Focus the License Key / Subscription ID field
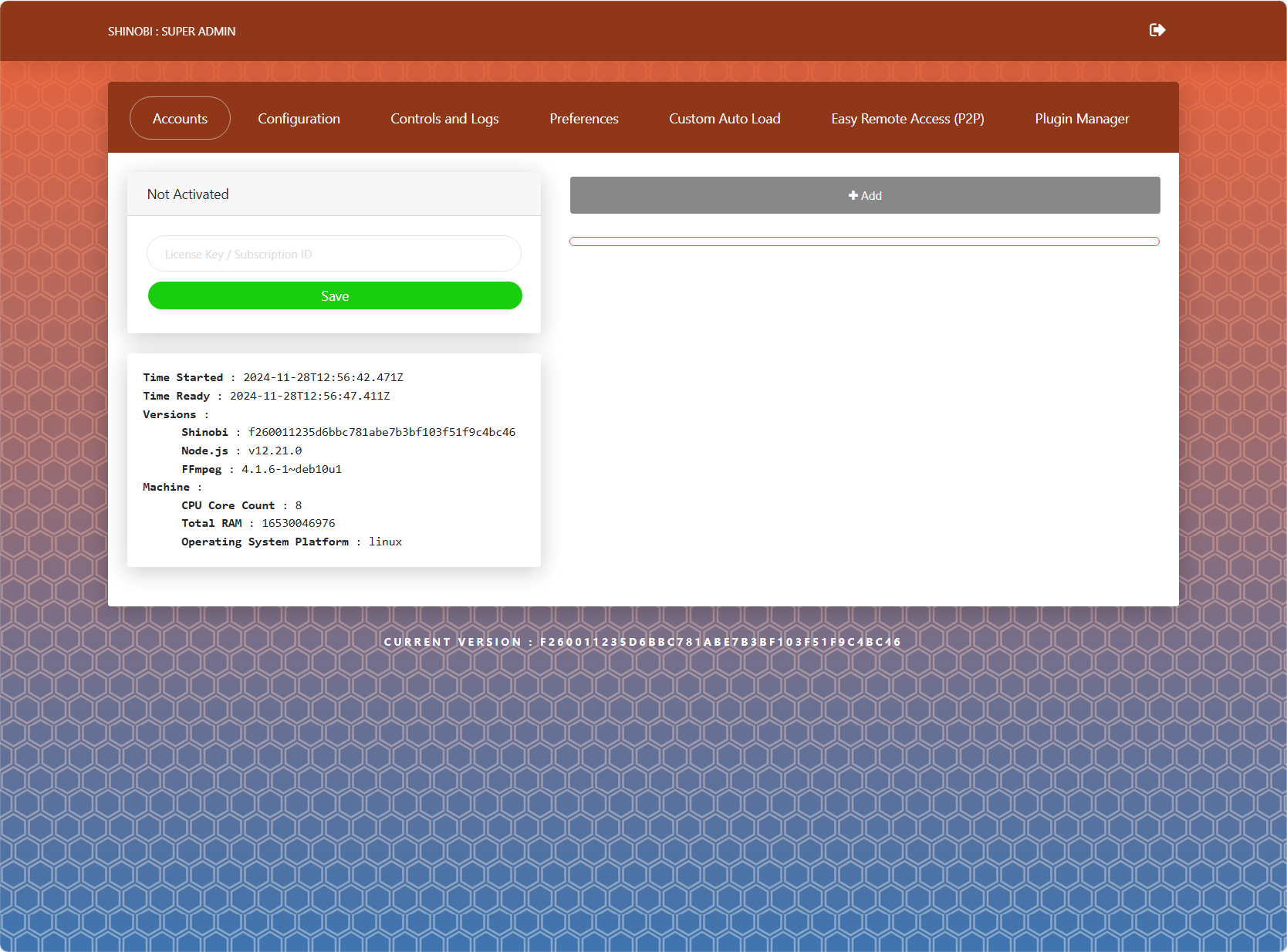 click(x=334, y=254)
